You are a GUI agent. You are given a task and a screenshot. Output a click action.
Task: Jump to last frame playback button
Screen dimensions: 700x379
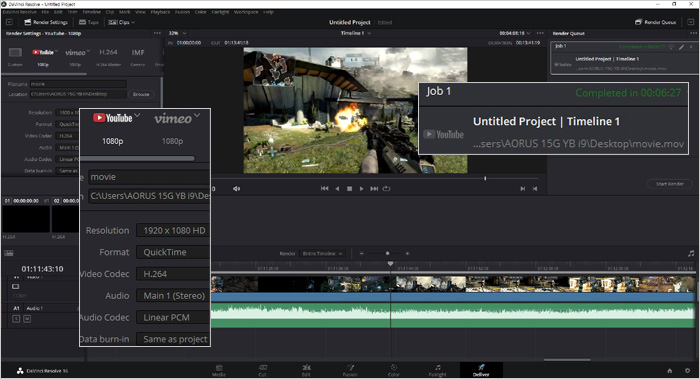pos(374,189)
